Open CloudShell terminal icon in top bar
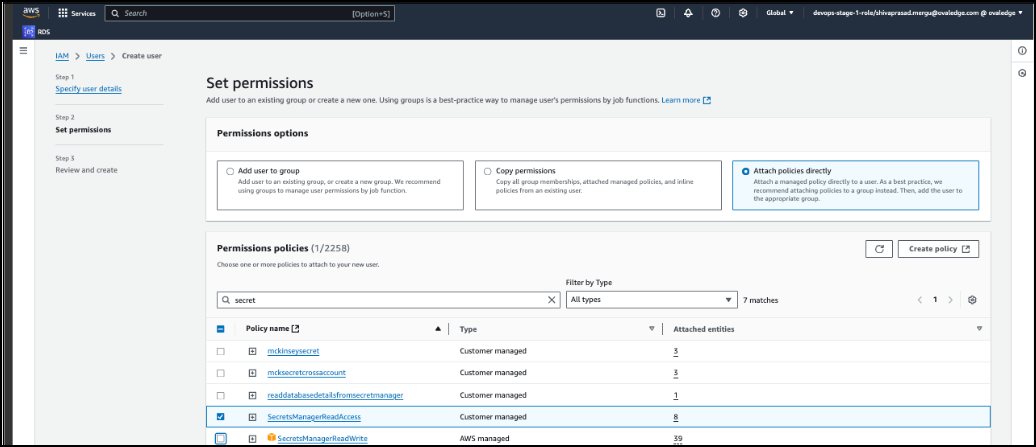 coord(661,13)
